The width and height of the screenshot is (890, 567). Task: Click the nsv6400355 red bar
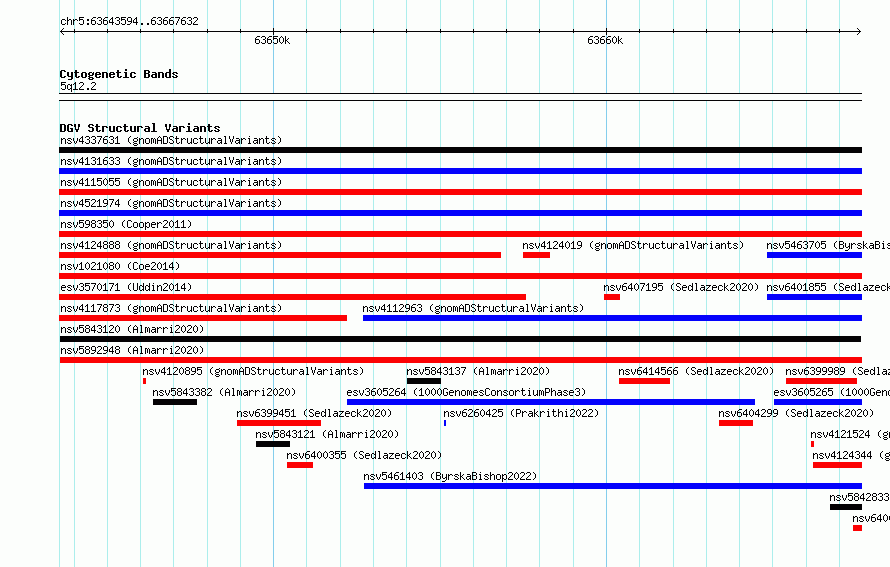300,465
